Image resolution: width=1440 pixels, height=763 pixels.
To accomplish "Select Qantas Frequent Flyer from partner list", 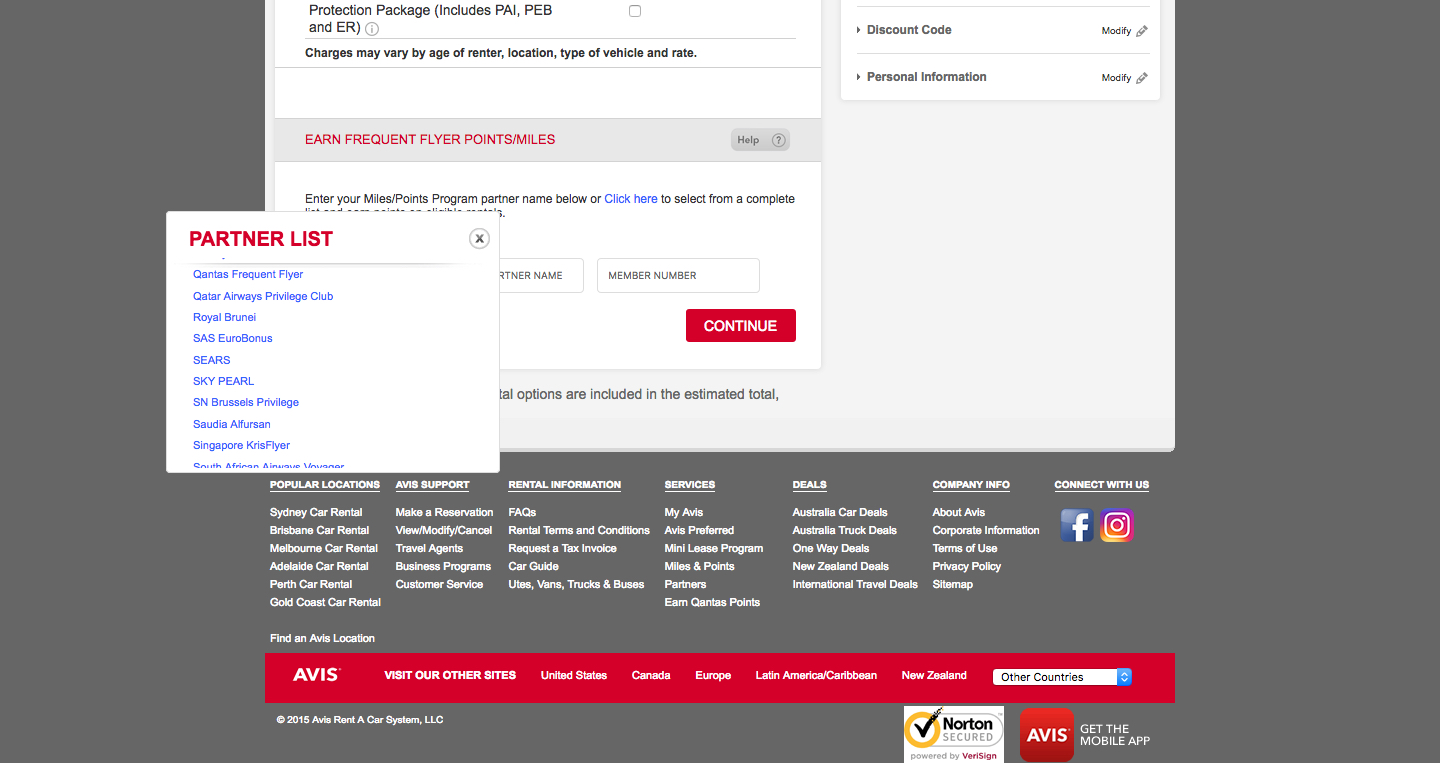I will click(248, 274).
